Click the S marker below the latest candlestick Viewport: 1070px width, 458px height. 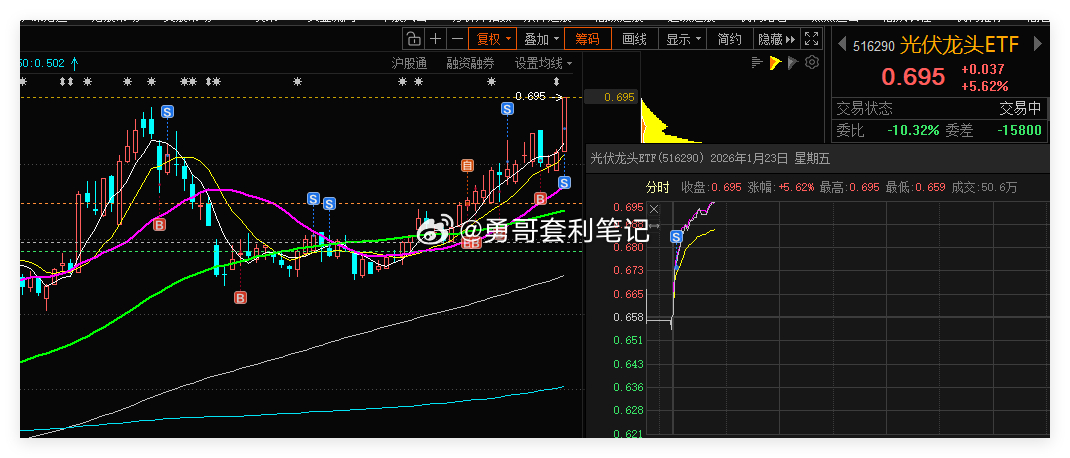click(564, 182)
